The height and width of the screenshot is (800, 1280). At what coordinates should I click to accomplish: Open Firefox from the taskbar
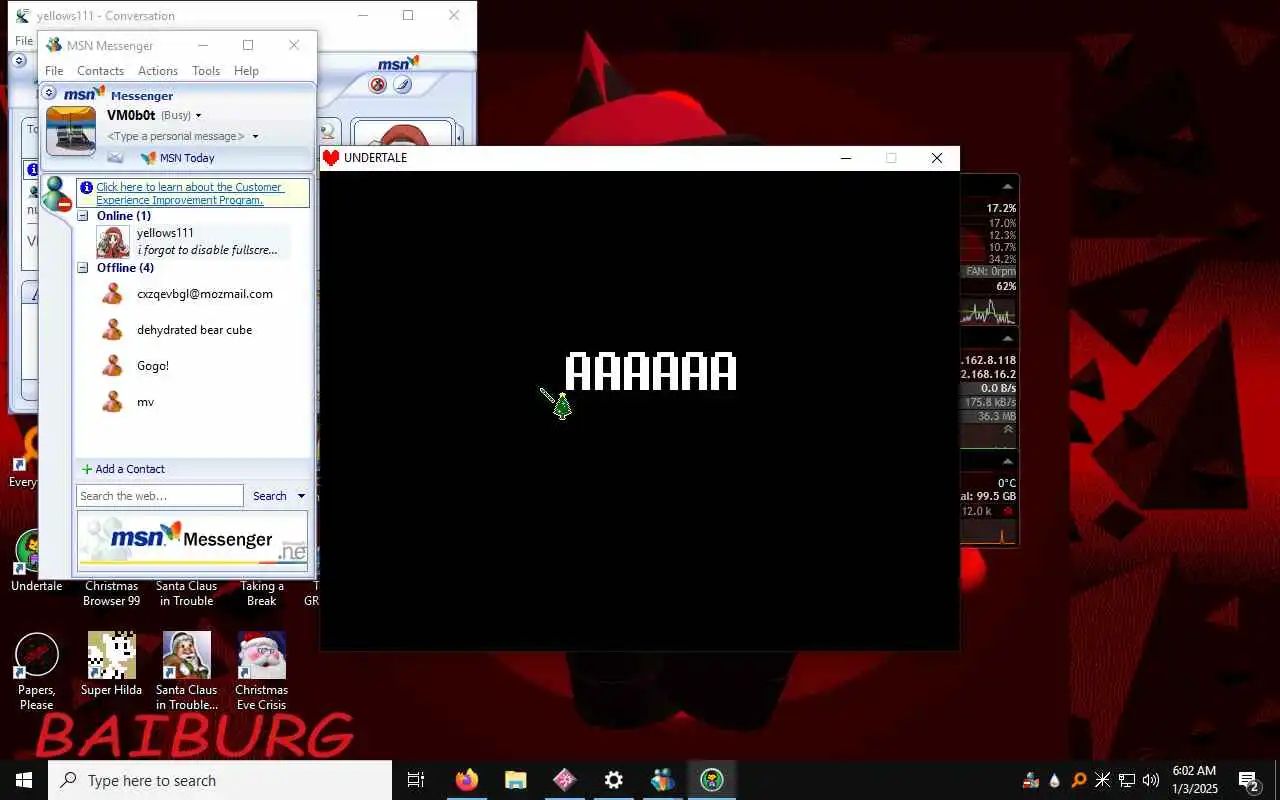coord(467,780)
